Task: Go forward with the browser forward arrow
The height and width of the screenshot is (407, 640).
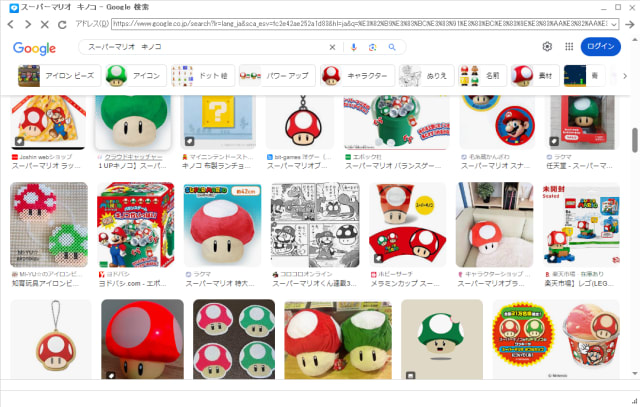Action: point(28,24)
